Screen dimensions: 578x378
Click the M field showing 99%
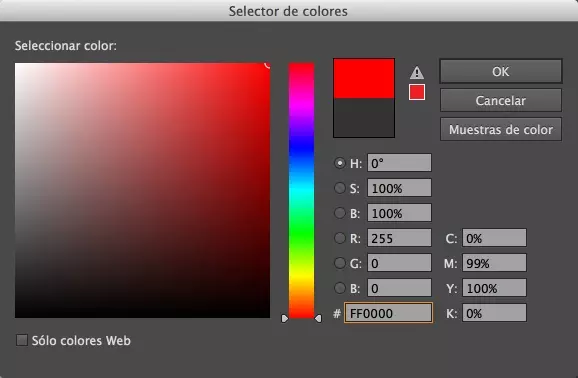point(494,263)
